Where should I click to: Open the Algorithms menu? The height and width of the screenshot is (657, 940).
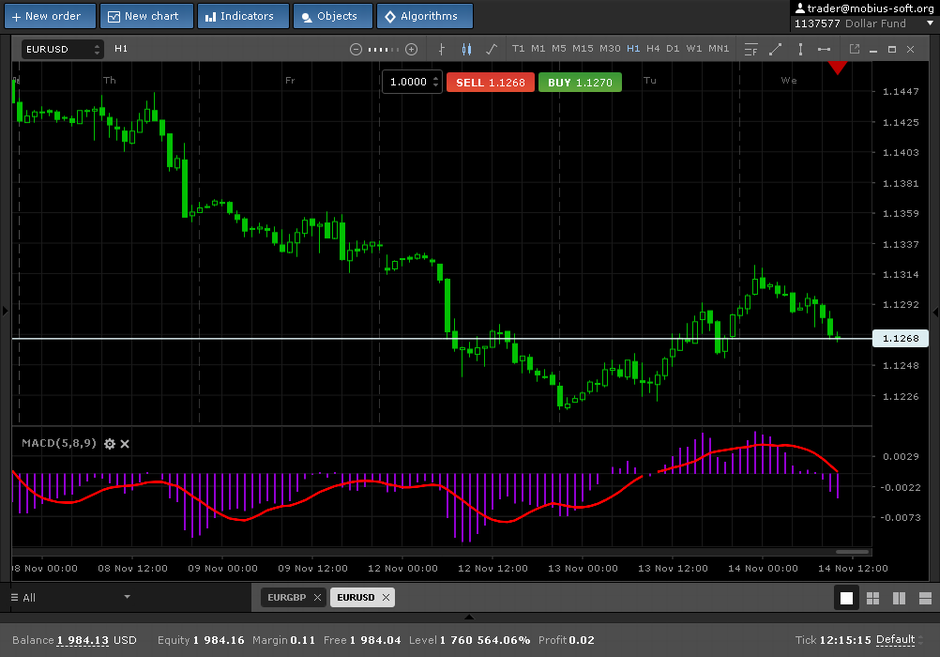(424, 16)
